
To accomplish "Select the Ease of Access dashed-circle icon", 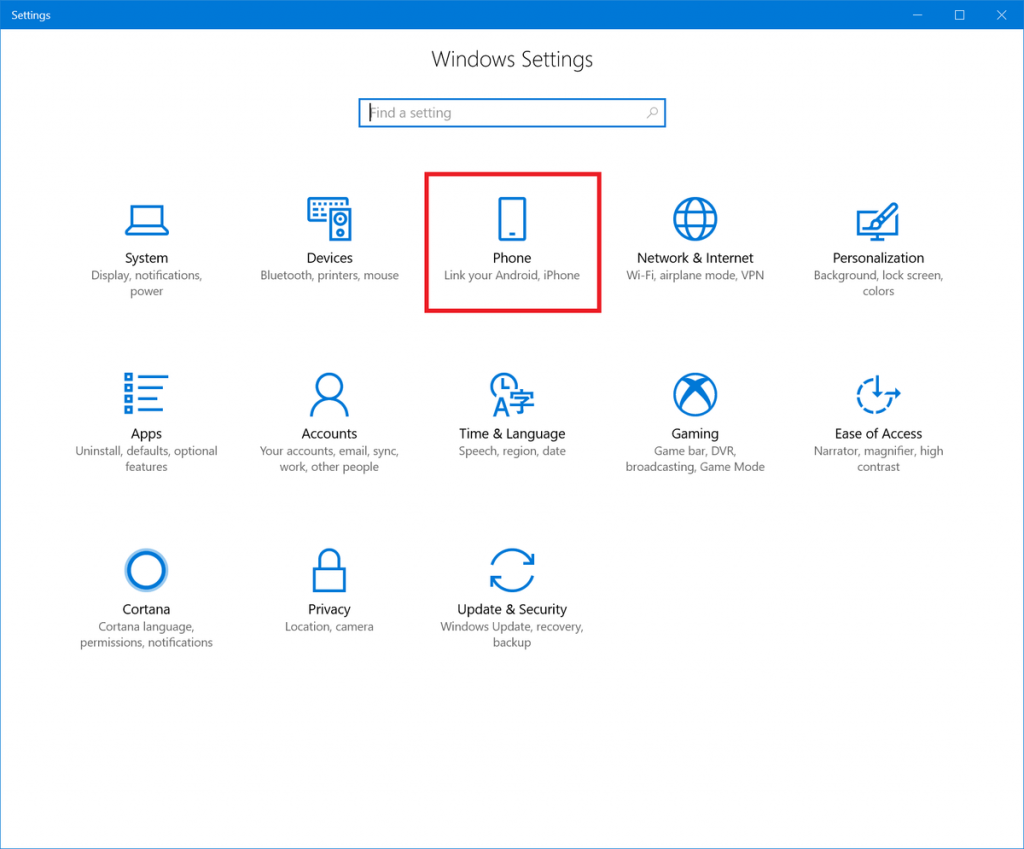I will click(878, 394).
